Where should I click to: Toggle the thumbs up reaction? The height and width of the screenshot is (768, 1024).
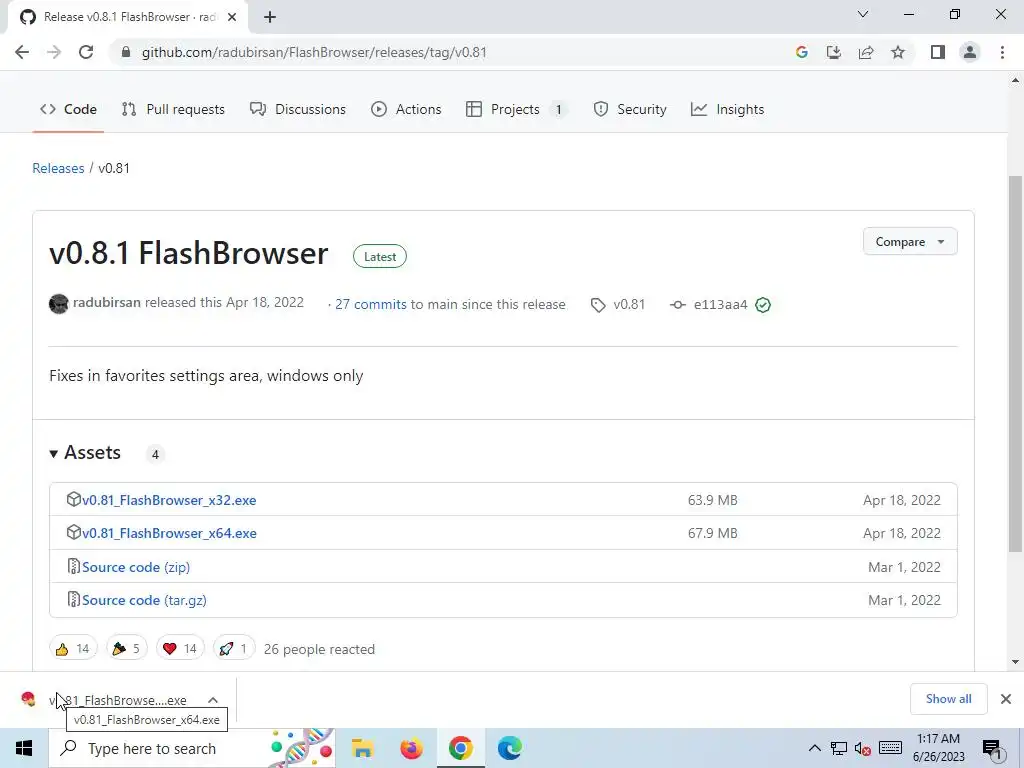pyautogui.click(x=72, y=648)
